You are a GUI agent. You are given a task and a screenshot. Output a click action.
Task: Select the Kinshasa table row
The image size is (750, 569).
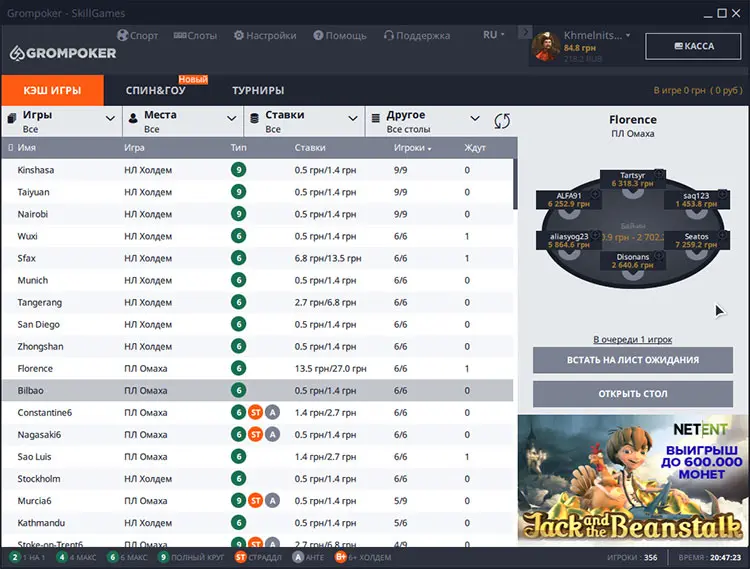point(257,170)
